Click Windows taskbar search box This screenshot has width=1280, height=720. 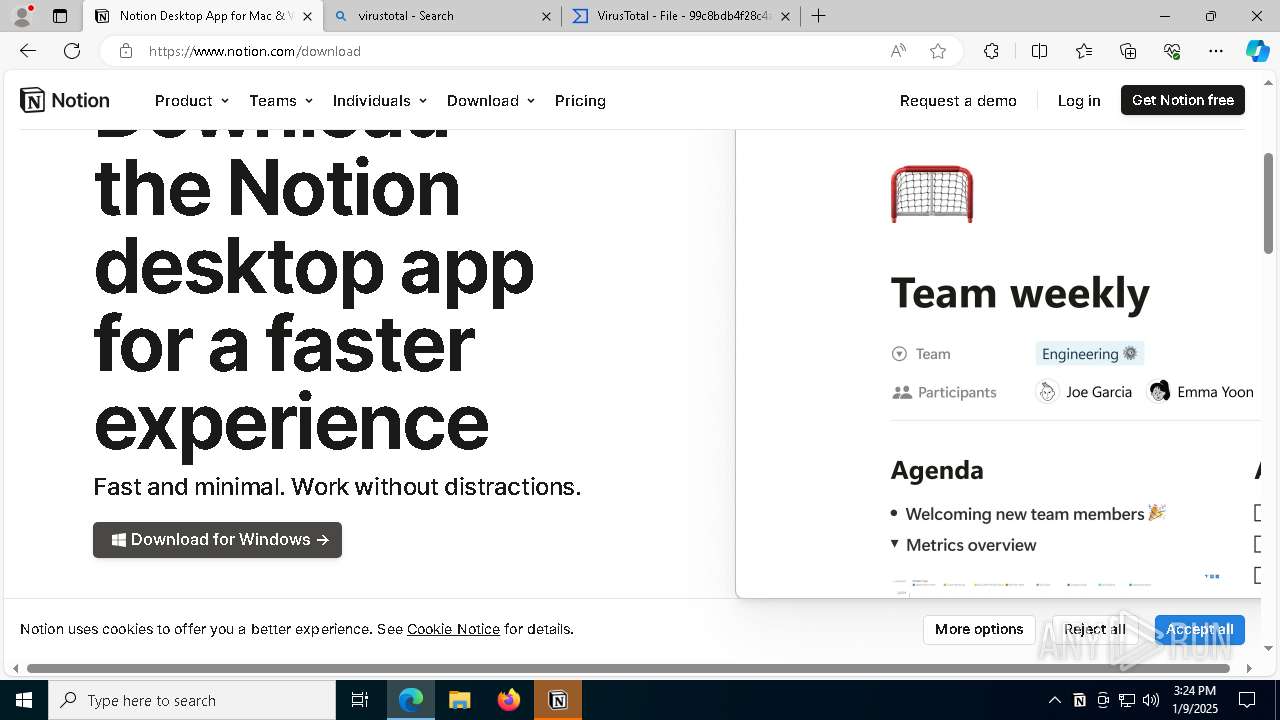(192, 700)
